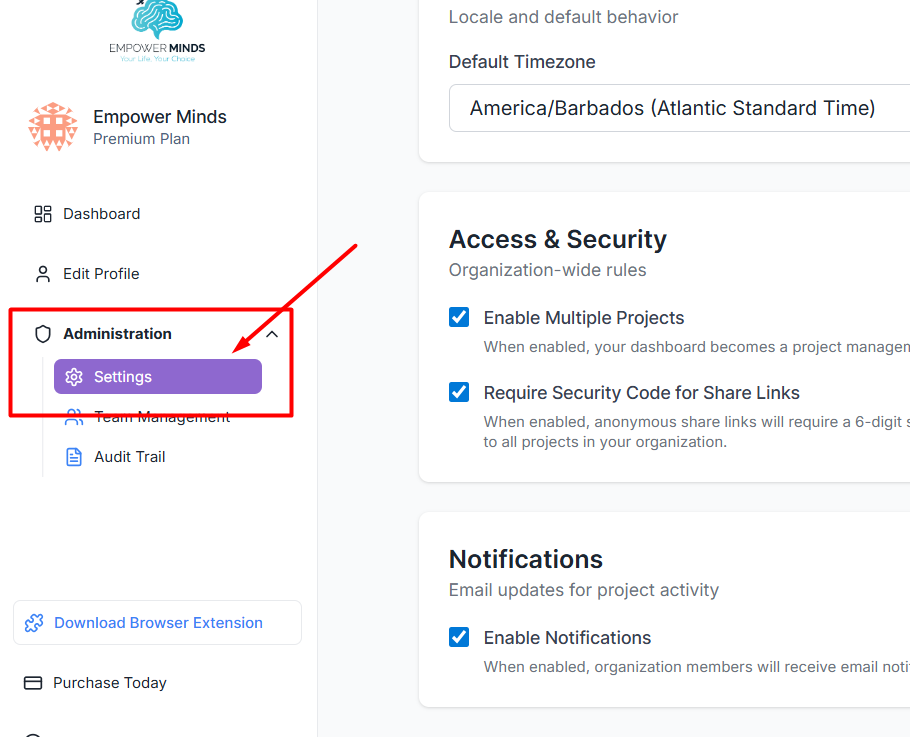Click the Settings gear icon
This screenshot has width=910, height=737.
[74, 377]
